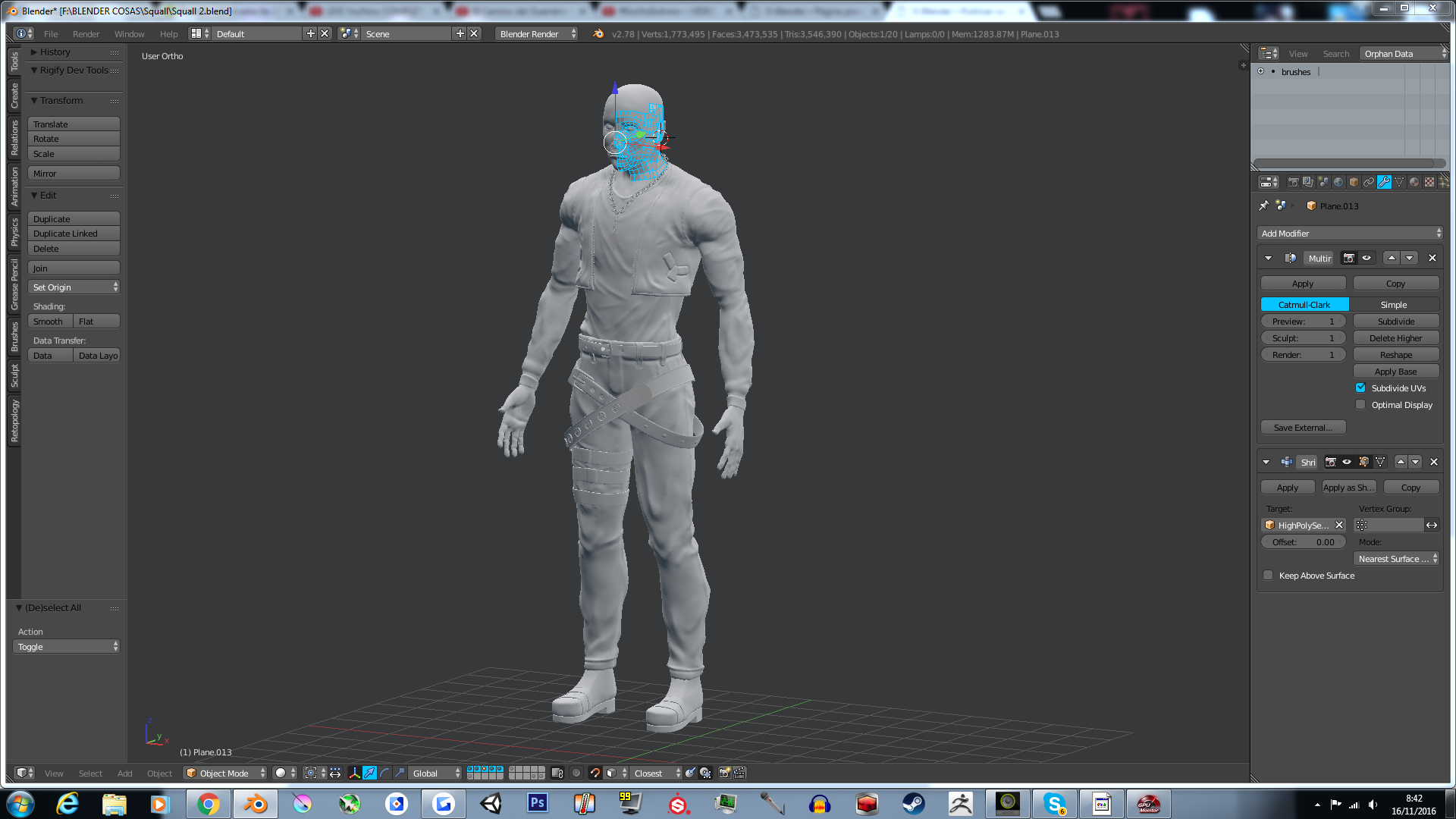The height and width of the screenshot is (819, 1456).
Task: Toggle Multires modifier viewport visibility eye icon
Action: coord(1367,258)
